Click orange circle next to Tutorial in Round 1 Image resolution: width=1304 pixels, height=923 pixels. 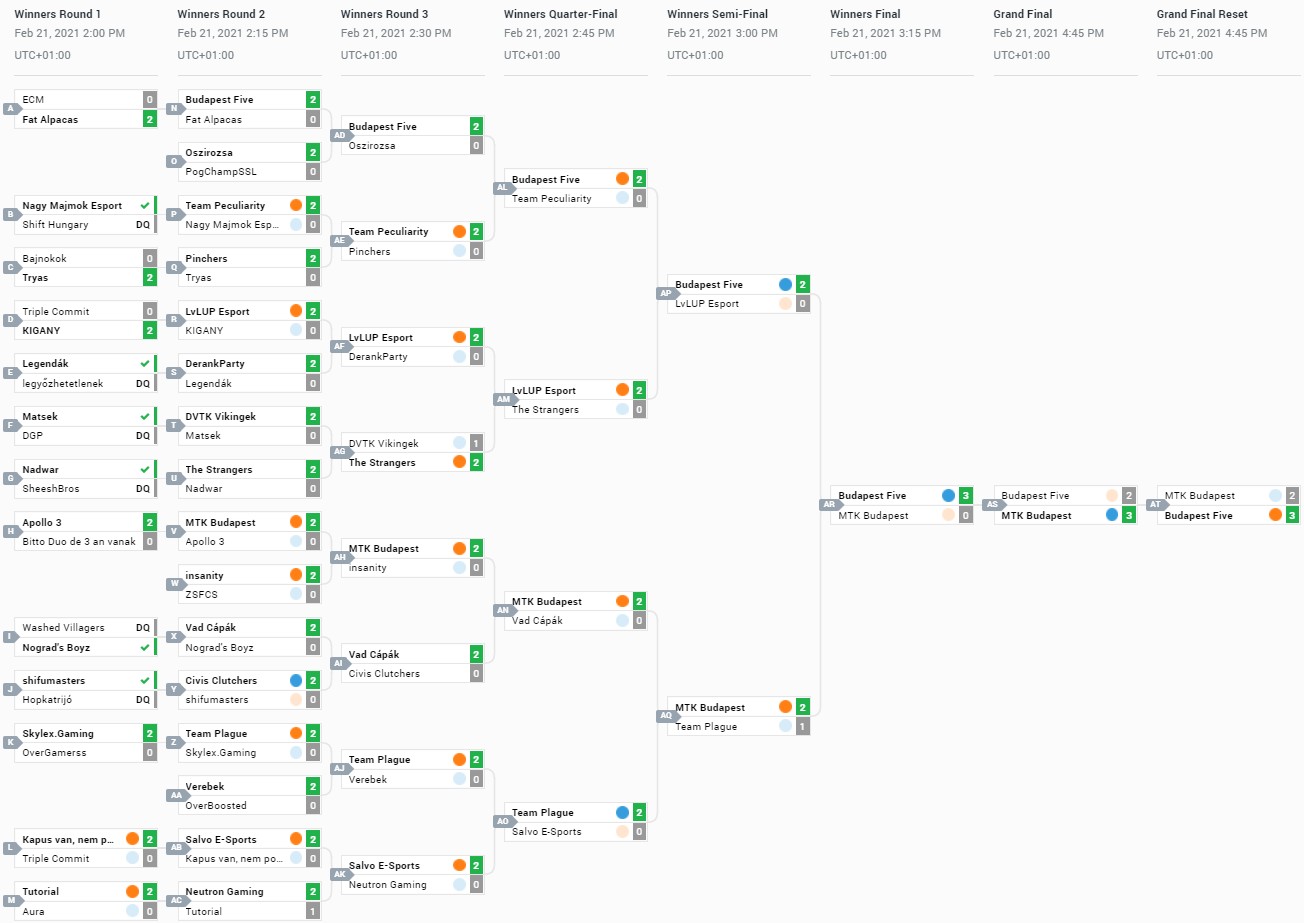tap(132, 891)
